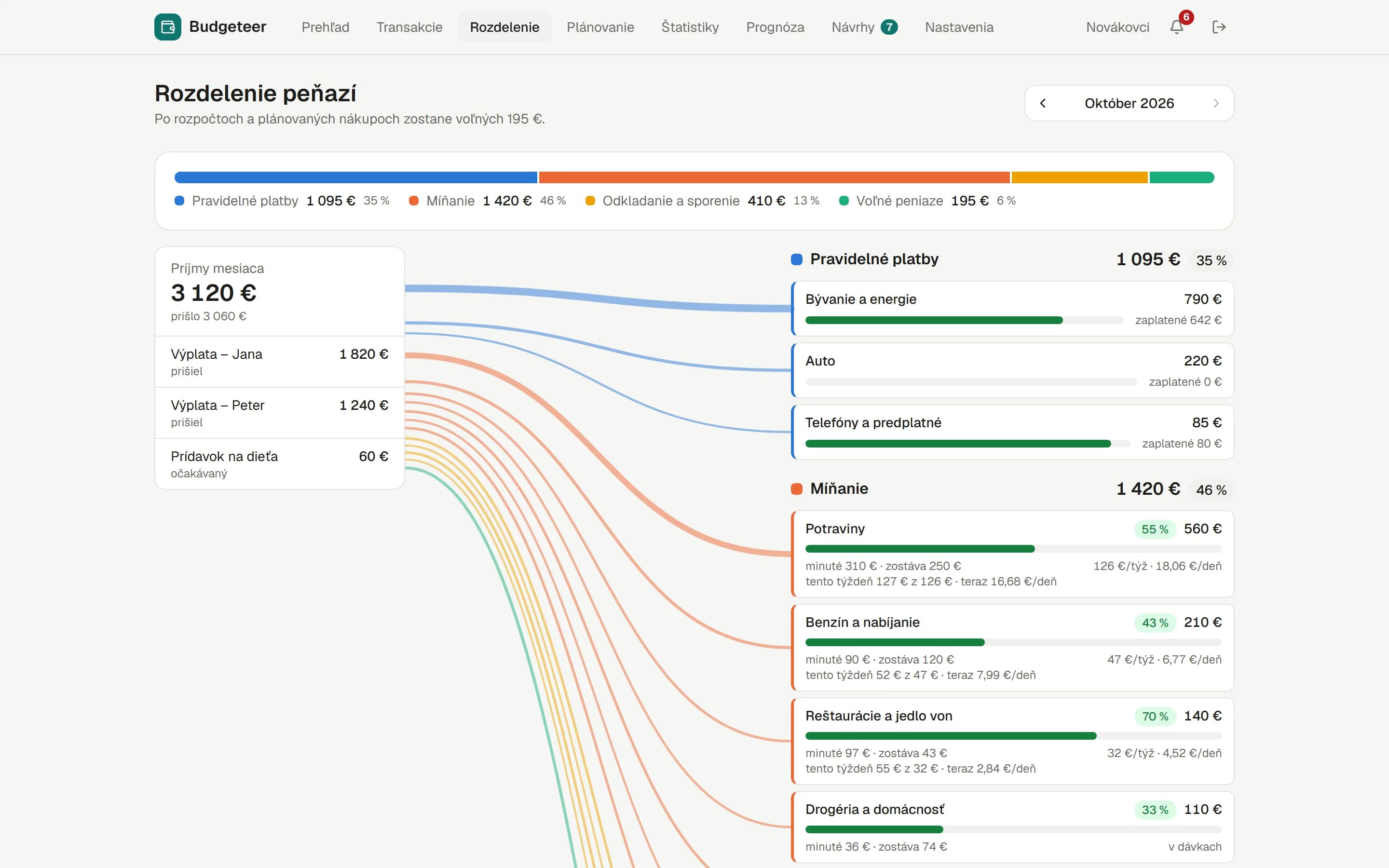This screenshot has width=1389, height=868.
Task: Click the Odkladanie a sporenie legend entry
Action: pyautogui.click(x=702, y=201)
